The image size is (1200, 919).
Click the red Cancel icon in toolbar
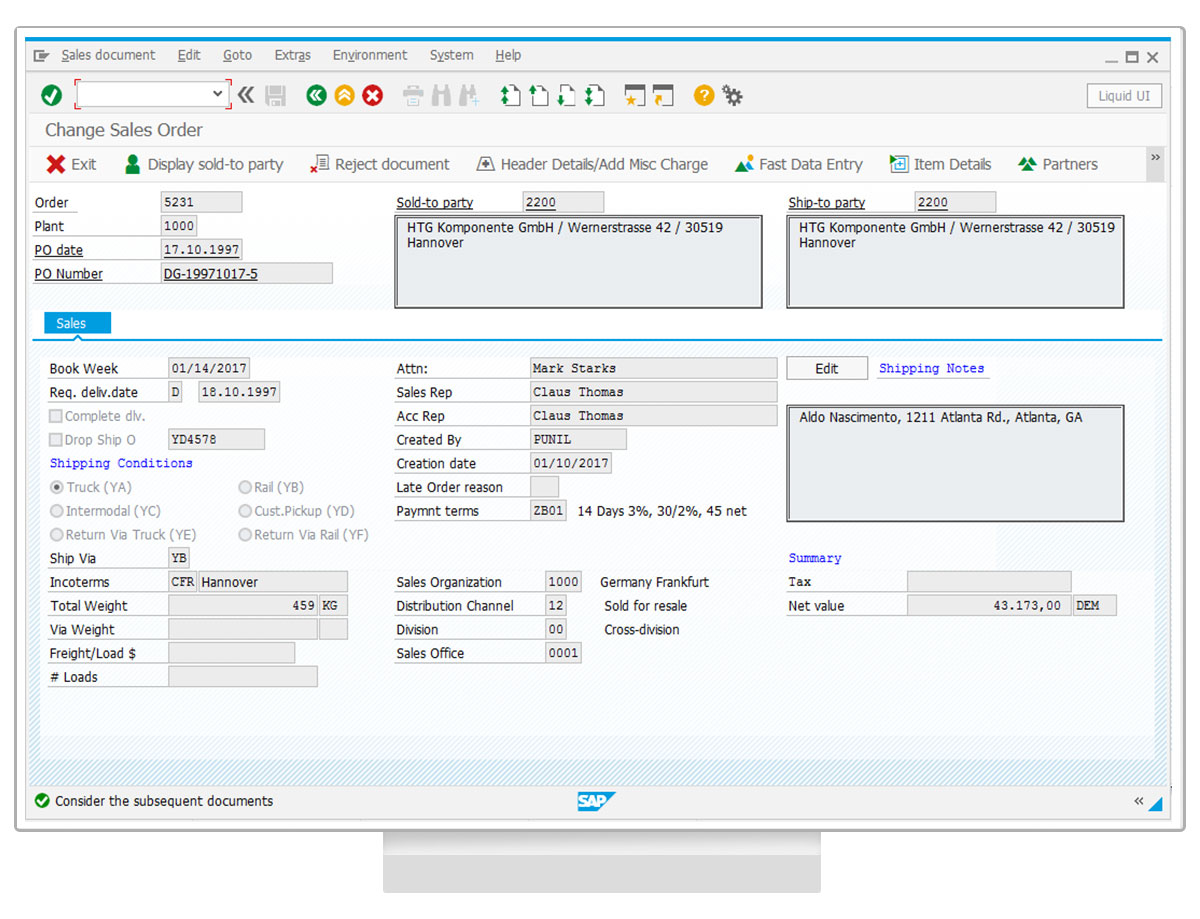[x=373, y=96]
